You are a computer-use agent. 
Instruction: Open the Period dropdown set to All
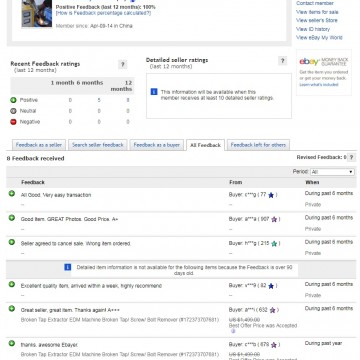click(332, 172)
